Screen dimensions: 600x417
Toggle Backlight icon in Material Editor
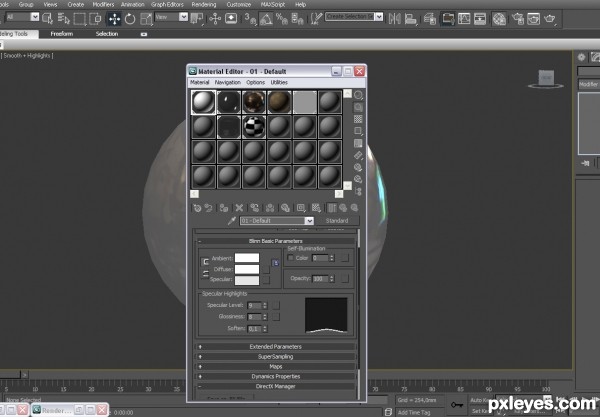[x=358, y=107]
